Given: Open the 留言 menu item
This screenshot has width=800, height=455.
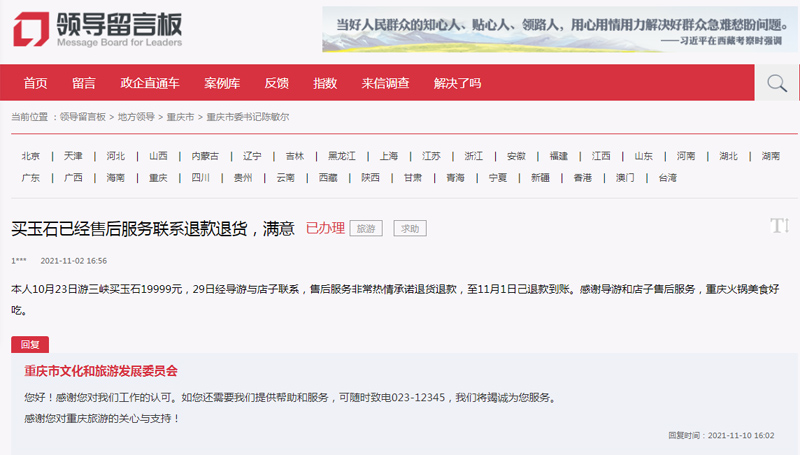Looking at the screenshot, I should click(84, 83).
